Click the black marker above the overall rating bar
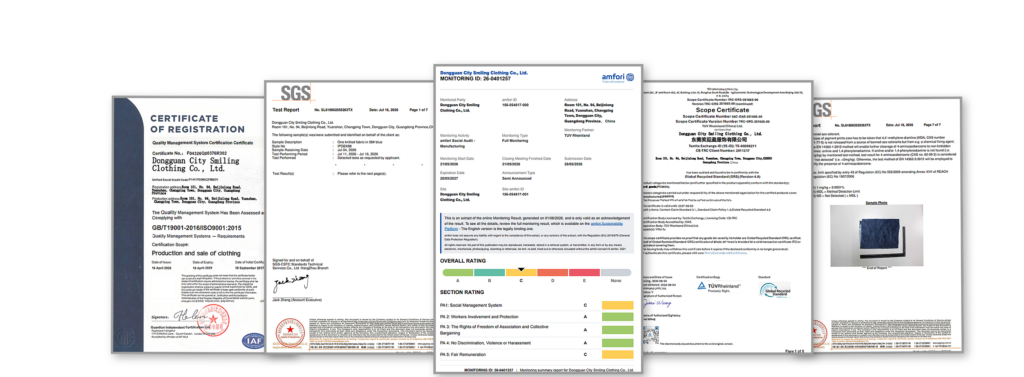Image resolution: width=1024 pixels, height=377 pixels. tap(521, 269)
